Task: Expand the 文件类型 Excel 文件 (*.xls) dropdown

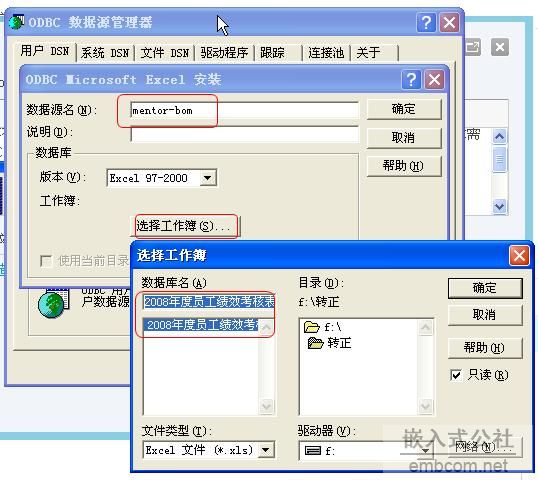Action: point(266,450)
